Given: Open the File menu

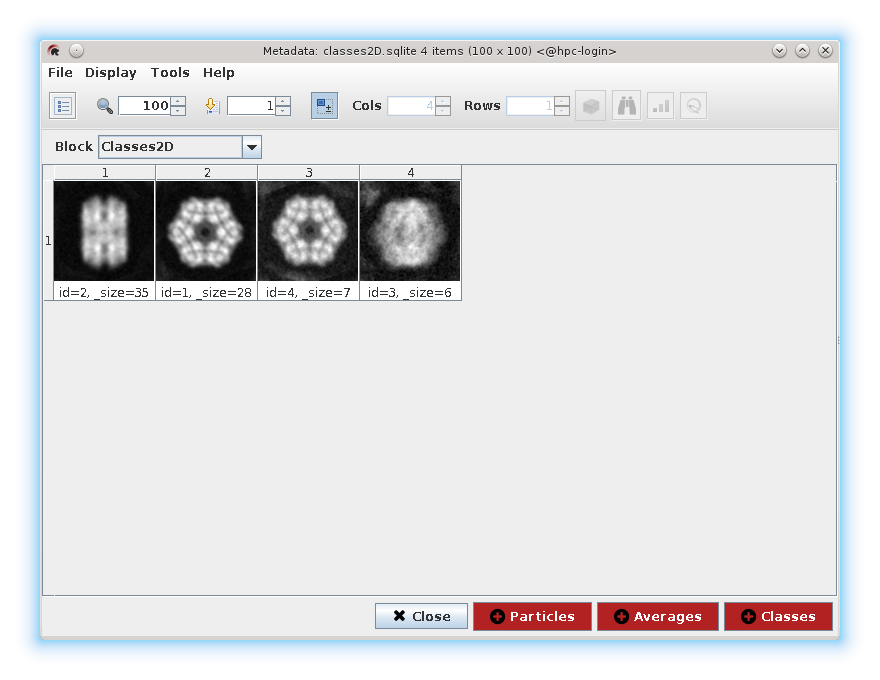Looking at the screenshot, I should (x=60, y=72).
